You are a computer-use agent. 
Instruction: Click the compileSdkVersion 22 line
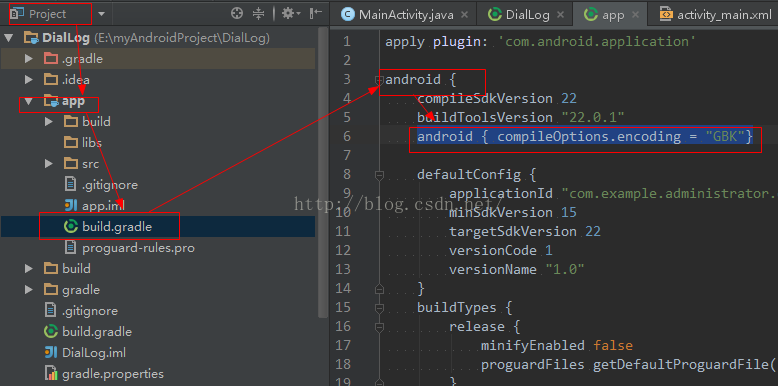[497, 99]
